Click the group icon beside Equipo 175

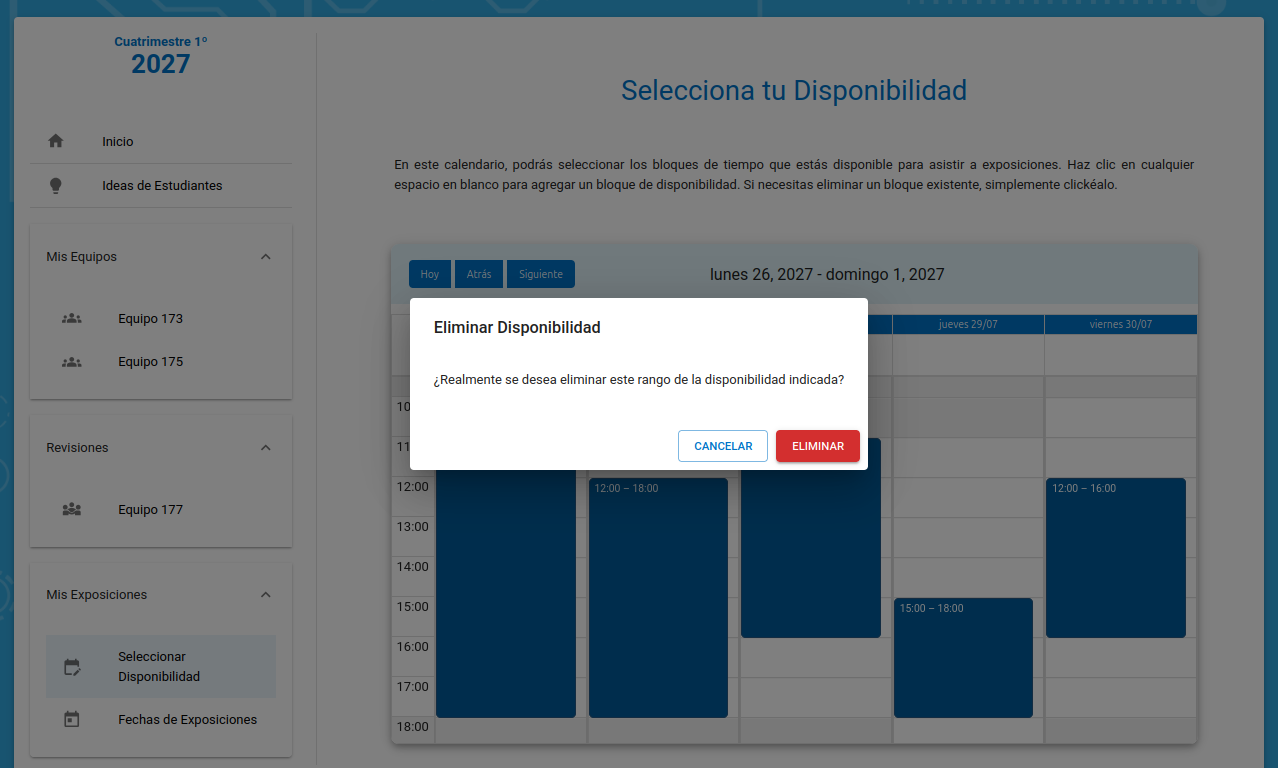pos(71,362)
